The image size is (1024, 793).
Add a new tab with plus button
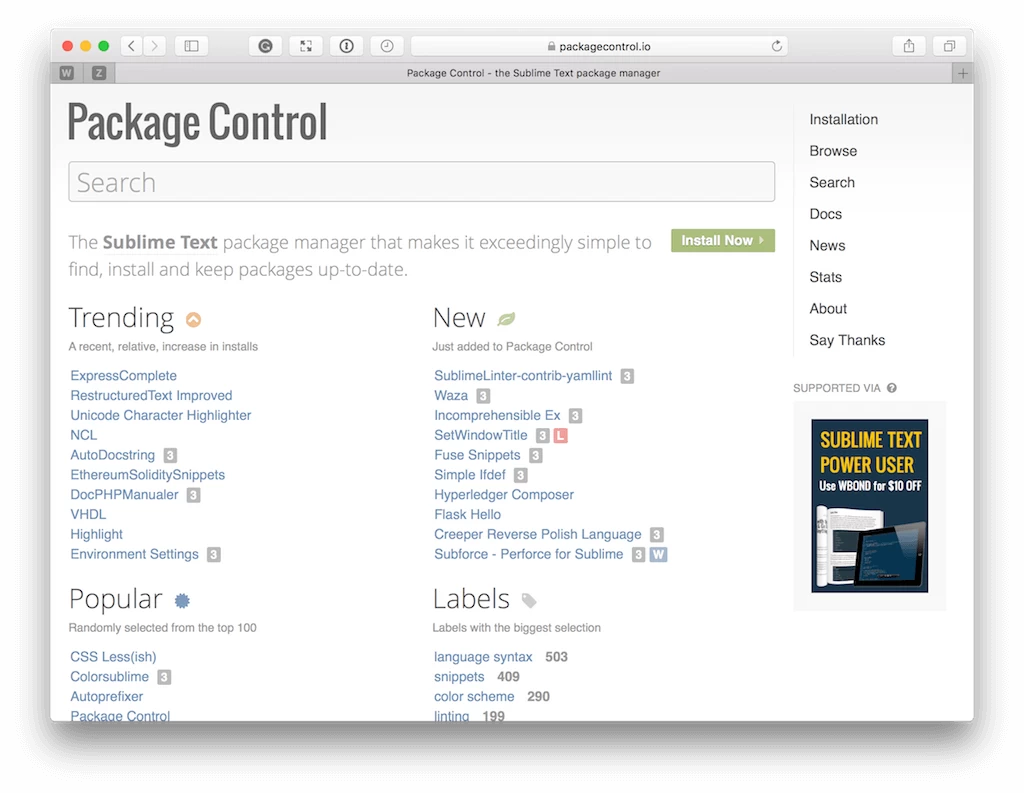click(962, 73)
